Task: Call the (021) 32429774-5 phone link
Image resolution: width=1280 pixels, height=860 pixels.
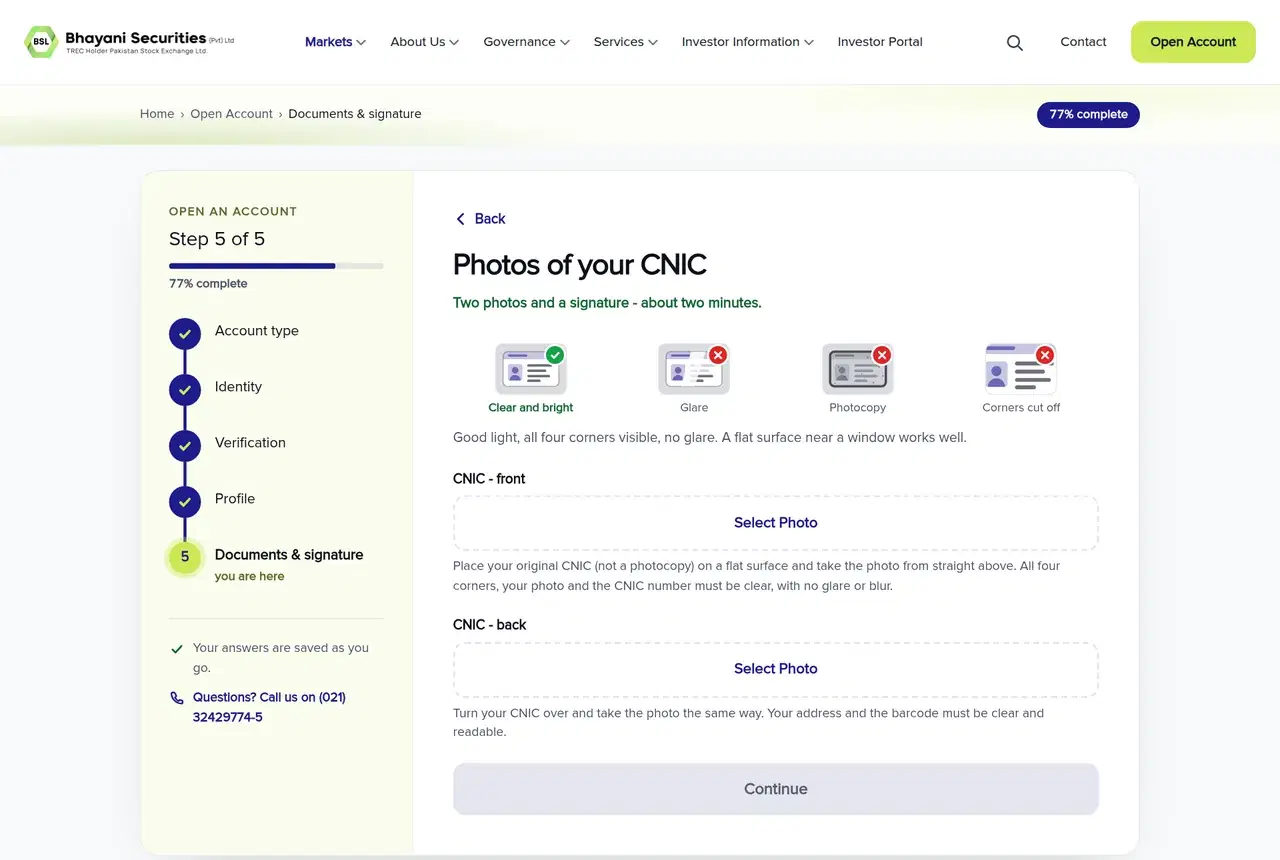Action: pyautogui.click(x=269, y=707)
